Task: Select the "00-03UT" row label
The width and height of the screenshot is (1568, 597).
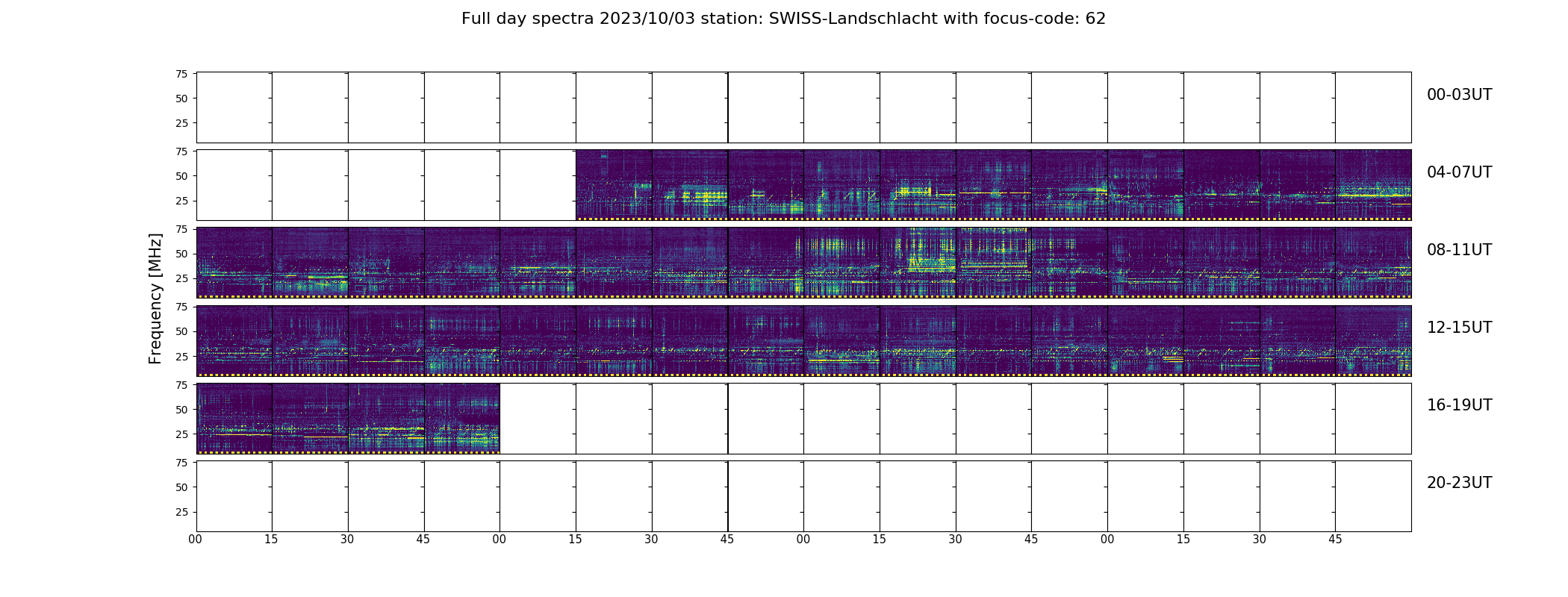Action: click(x=1459, y=95)
